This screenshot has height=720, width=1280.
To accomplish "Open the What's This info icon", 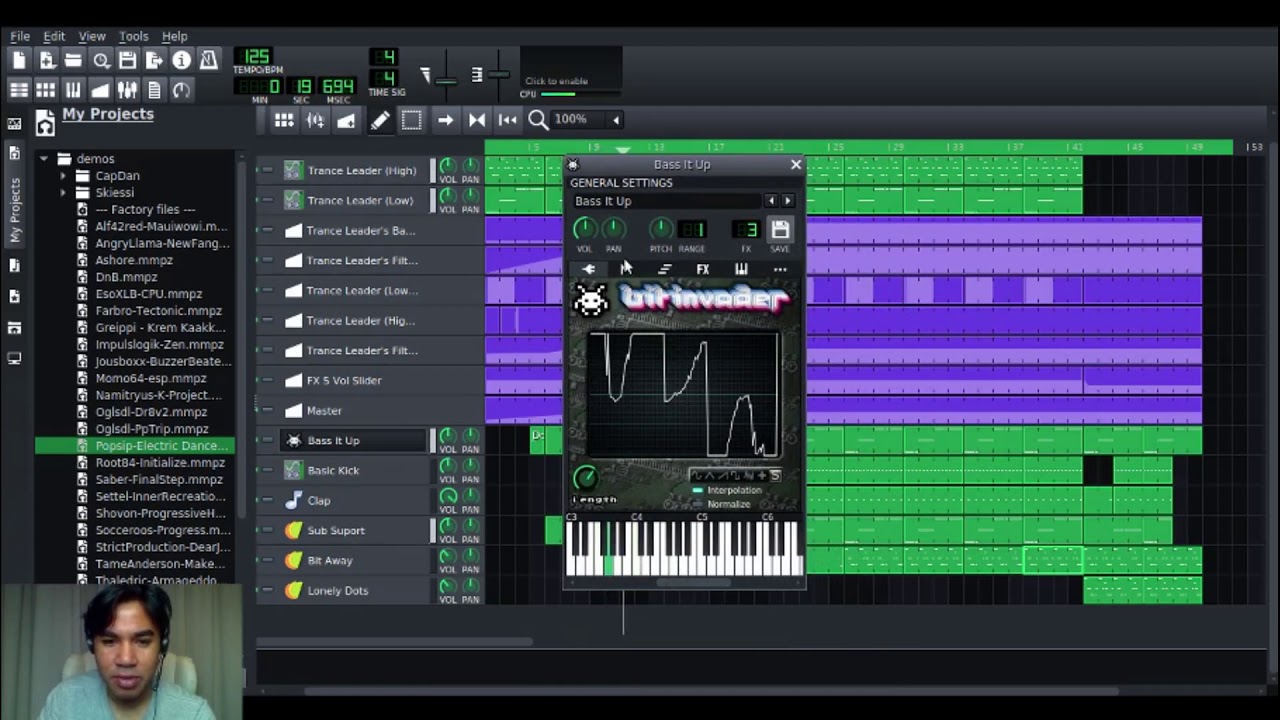I will click(x=181, y=61).
